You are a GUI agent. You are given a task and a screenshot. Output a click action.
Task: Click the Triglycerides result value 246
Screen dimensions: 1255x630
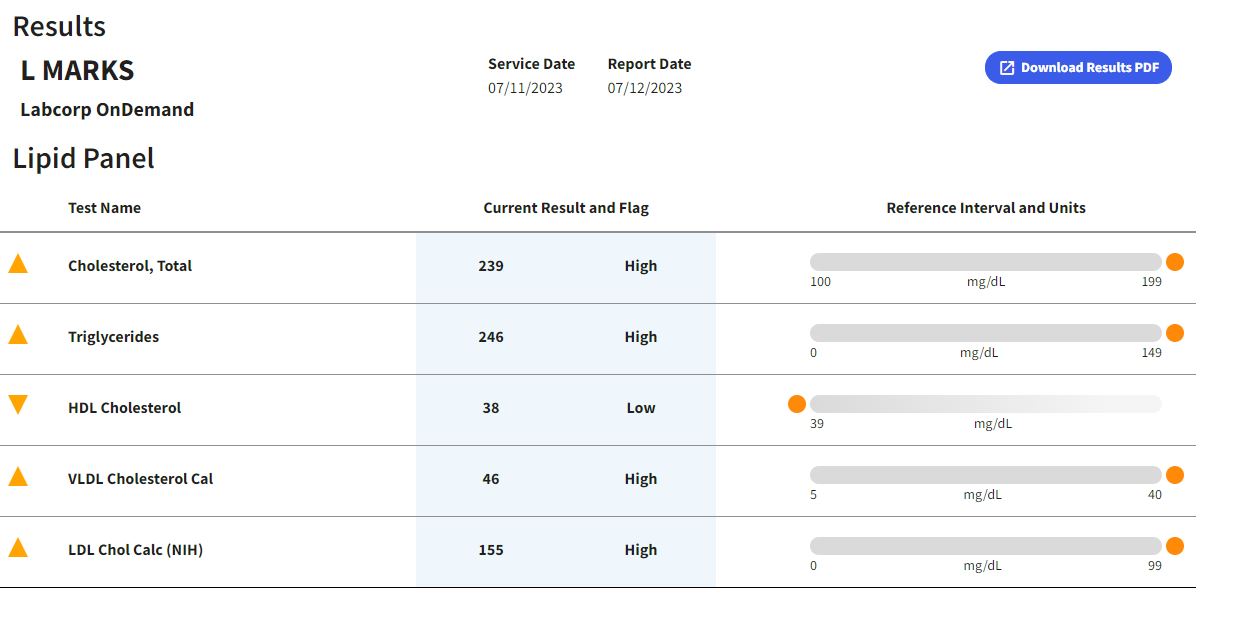(491, 337)
